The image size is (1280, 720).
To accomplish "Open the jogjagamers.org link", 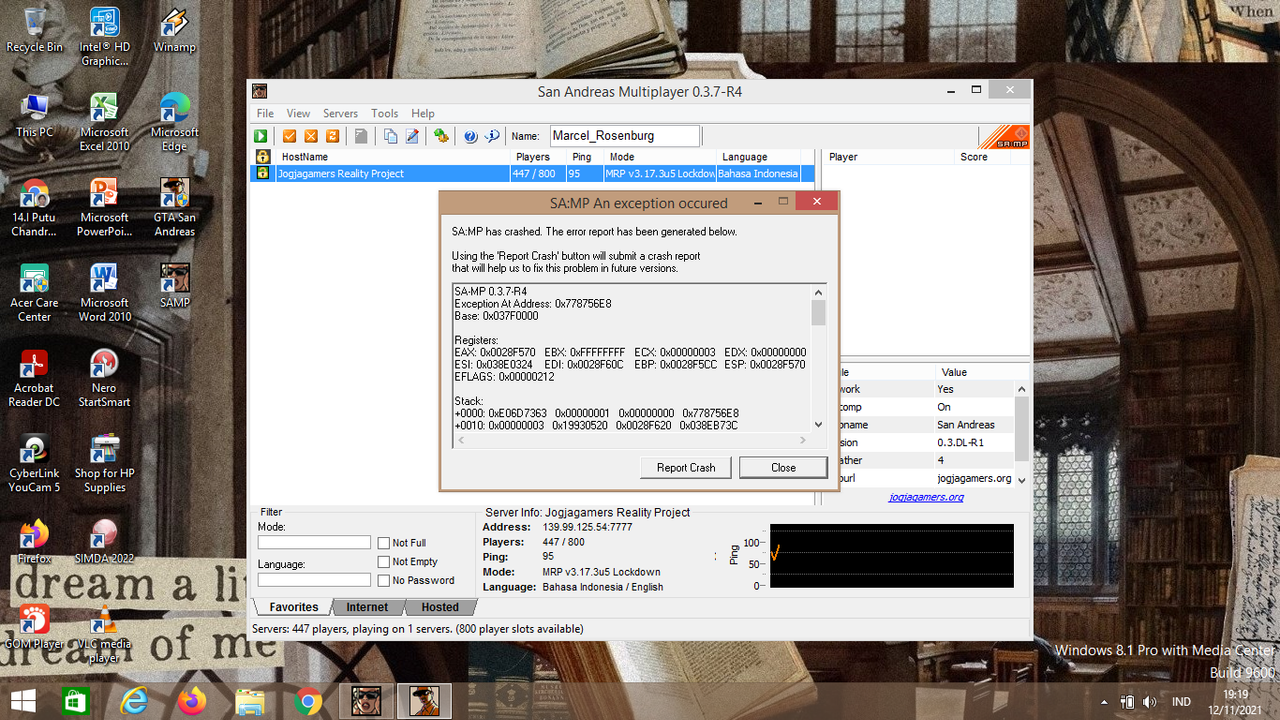I will pos(926,497).
